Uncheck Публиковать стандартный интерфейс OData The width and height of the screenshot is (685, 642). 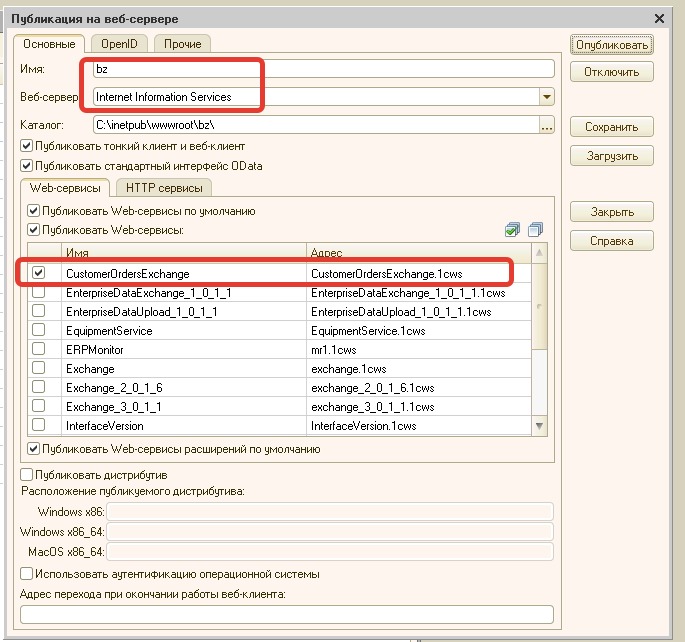(27, 166)
